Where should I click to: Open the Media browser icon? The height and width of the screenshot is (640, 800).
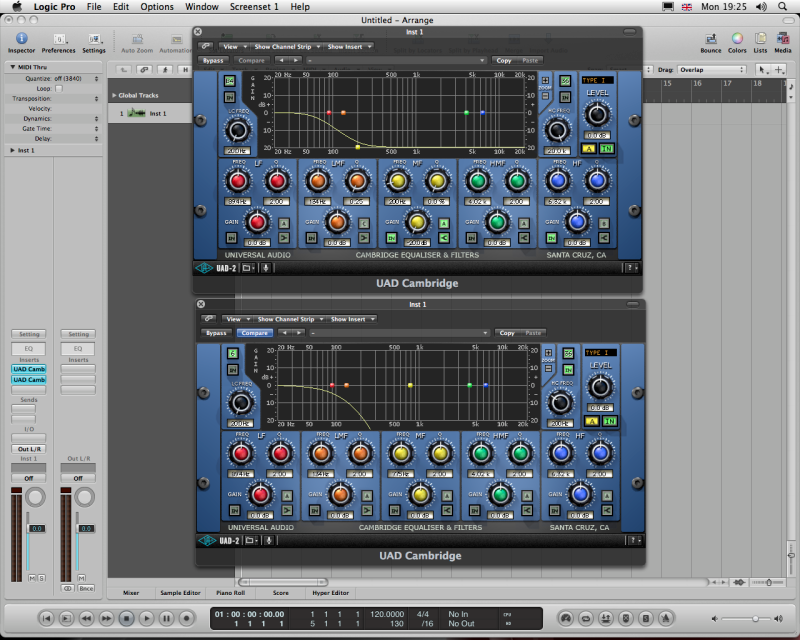[783, 39]
